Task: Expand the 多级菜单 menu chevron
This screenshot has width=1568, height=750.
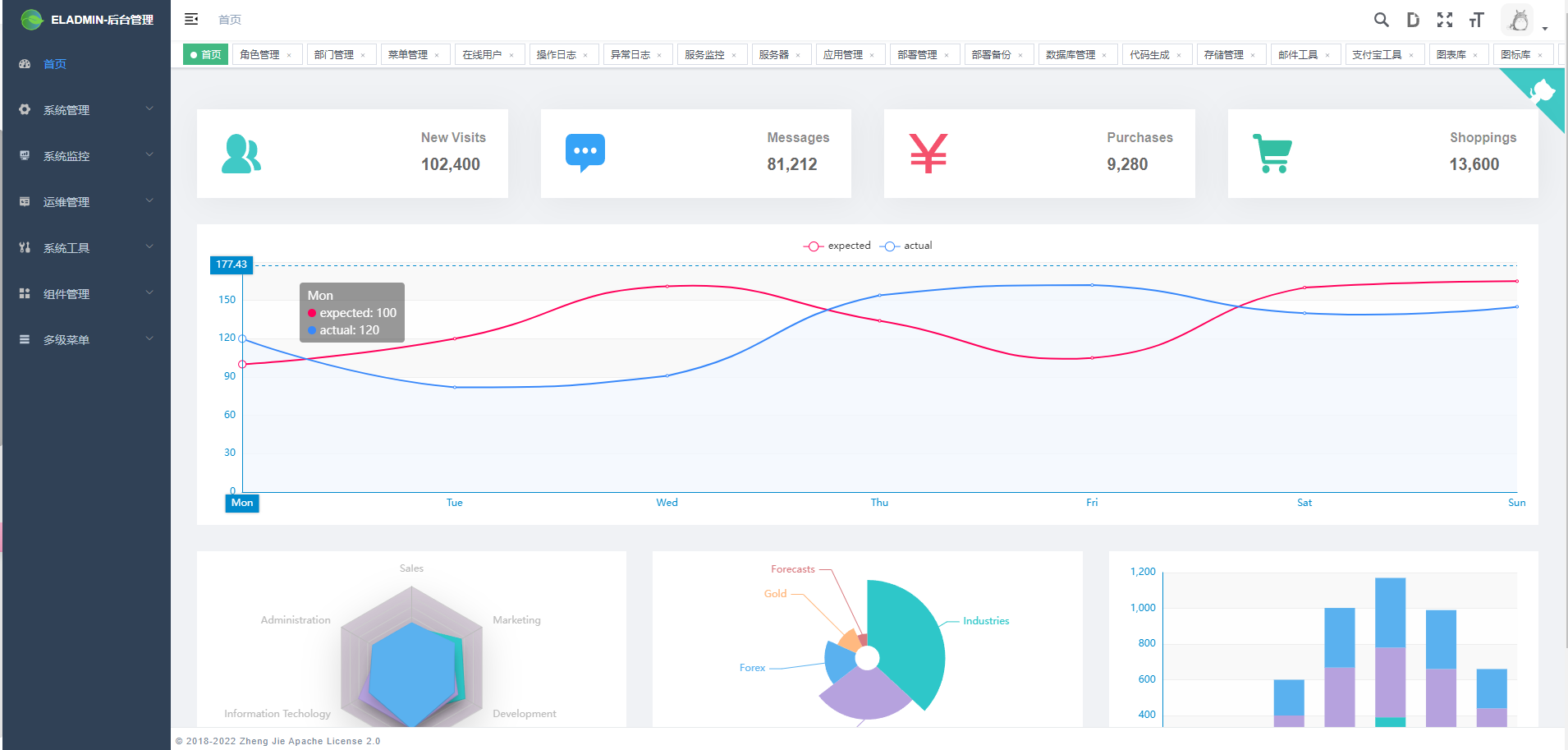Action: point(149,338)
